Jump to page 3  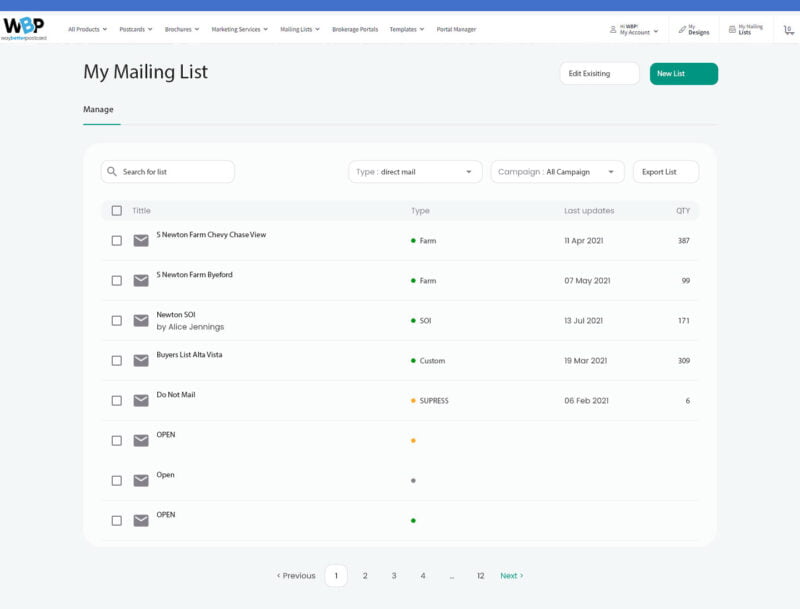(x=394, y=575)
